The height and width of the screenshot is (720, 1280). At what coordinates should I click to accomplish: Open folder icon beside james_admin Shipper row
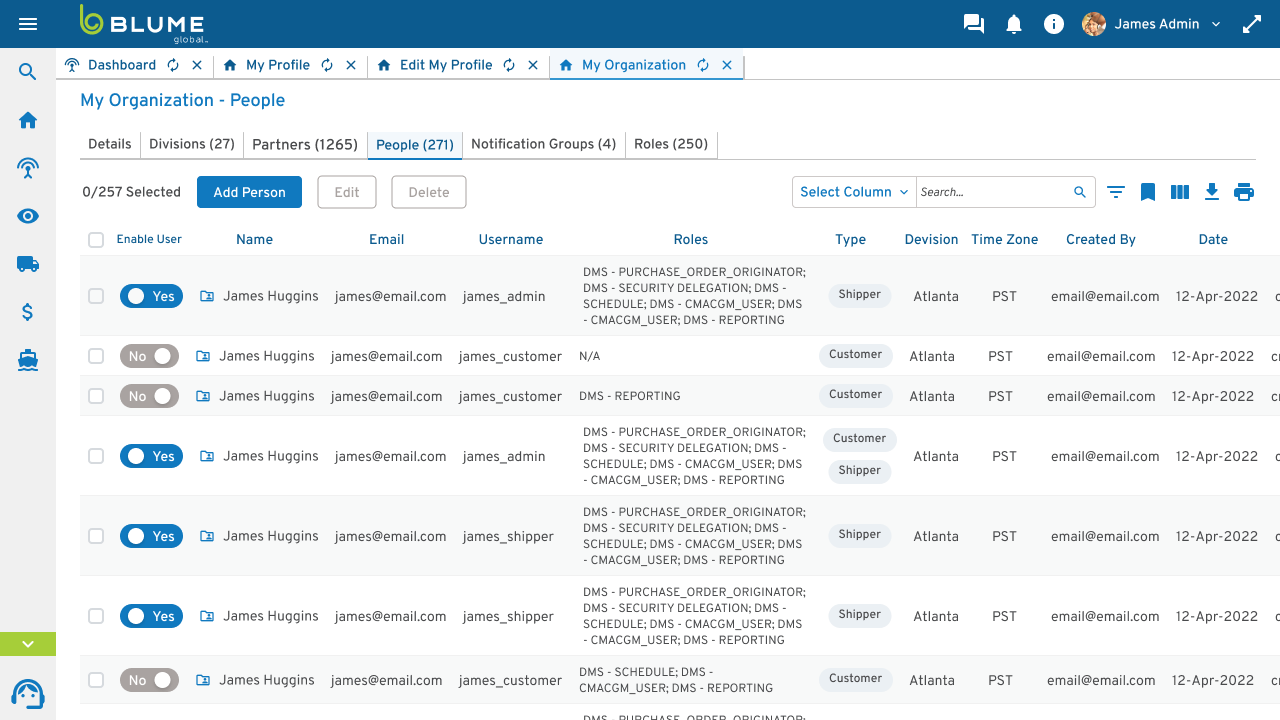[207, 296]
